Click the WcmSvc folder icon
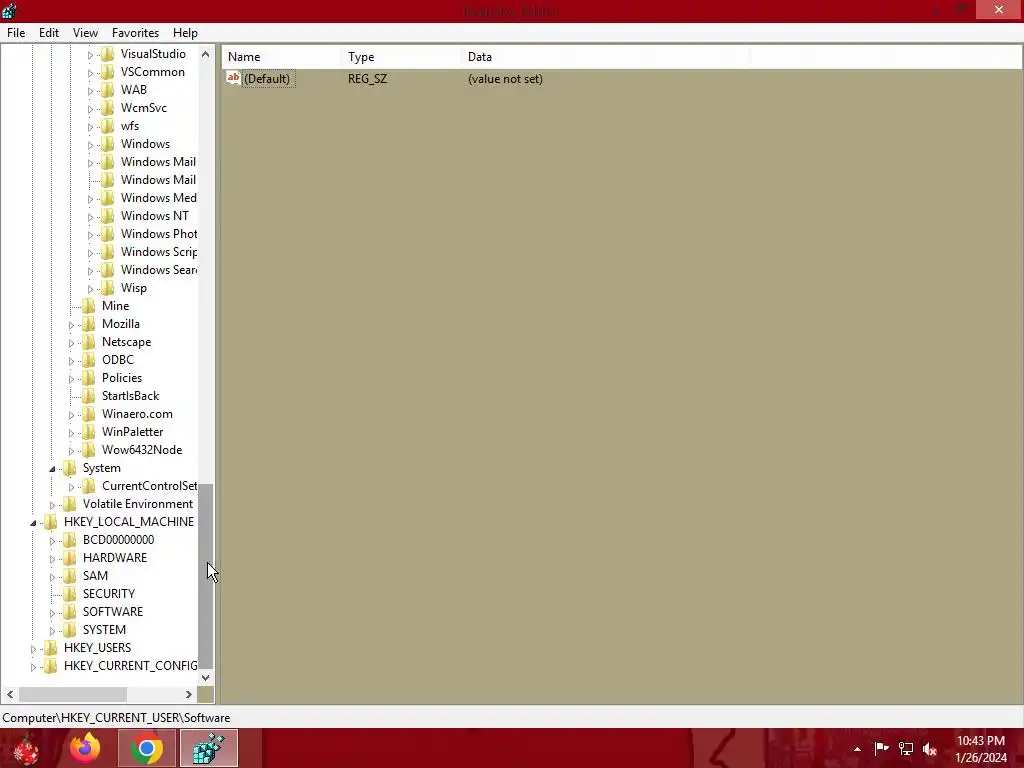1024x768 pixels. point(108,108)
